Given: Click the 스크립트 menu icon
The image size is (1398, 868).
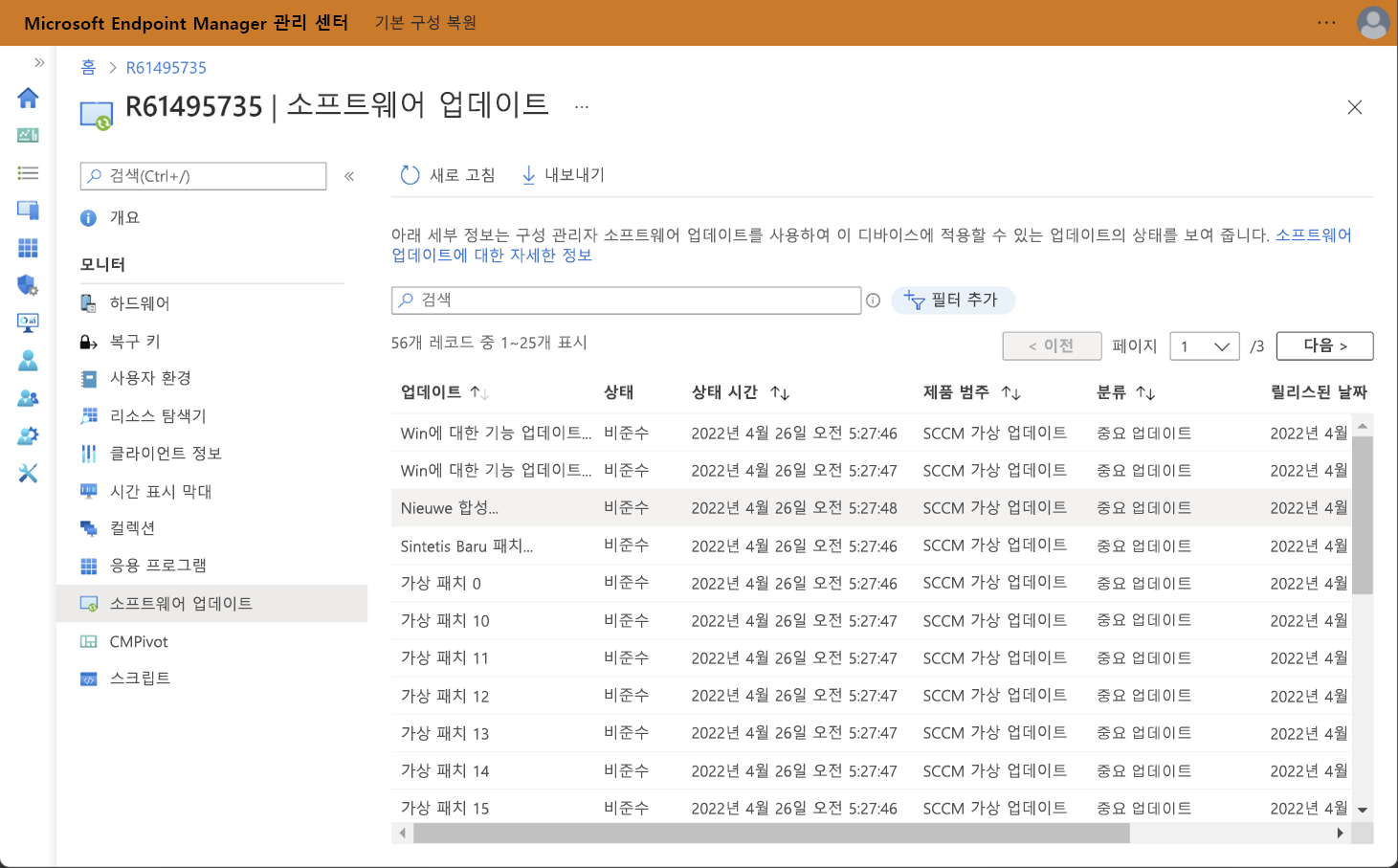Looking at the screenshot, I should coord(89,679).
